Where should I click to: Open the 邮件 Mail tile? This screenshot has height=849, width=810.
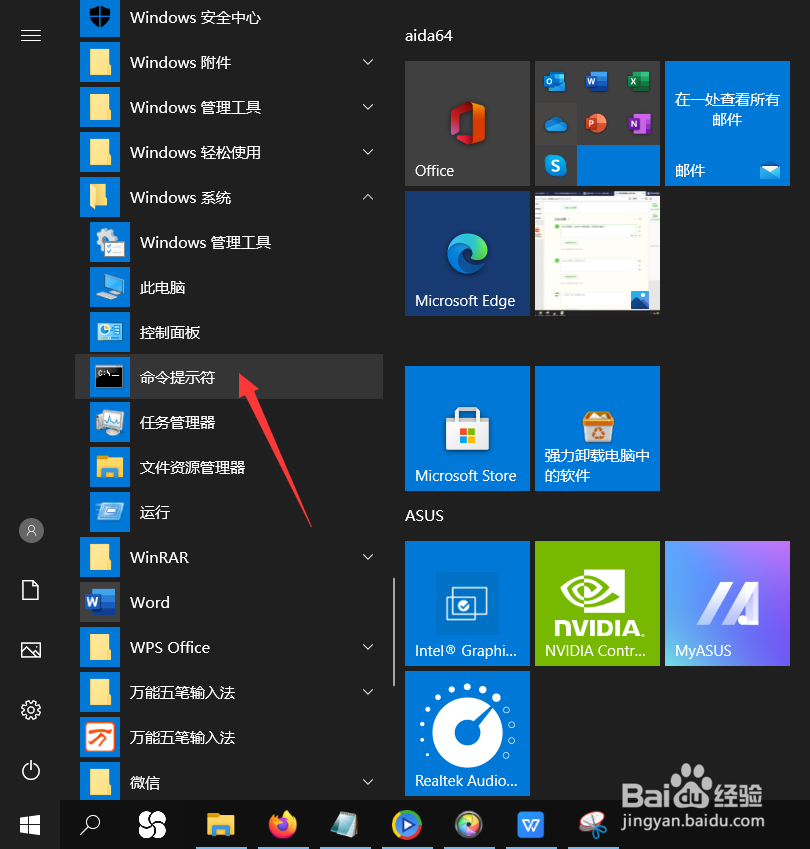click(x=727, y=123)
